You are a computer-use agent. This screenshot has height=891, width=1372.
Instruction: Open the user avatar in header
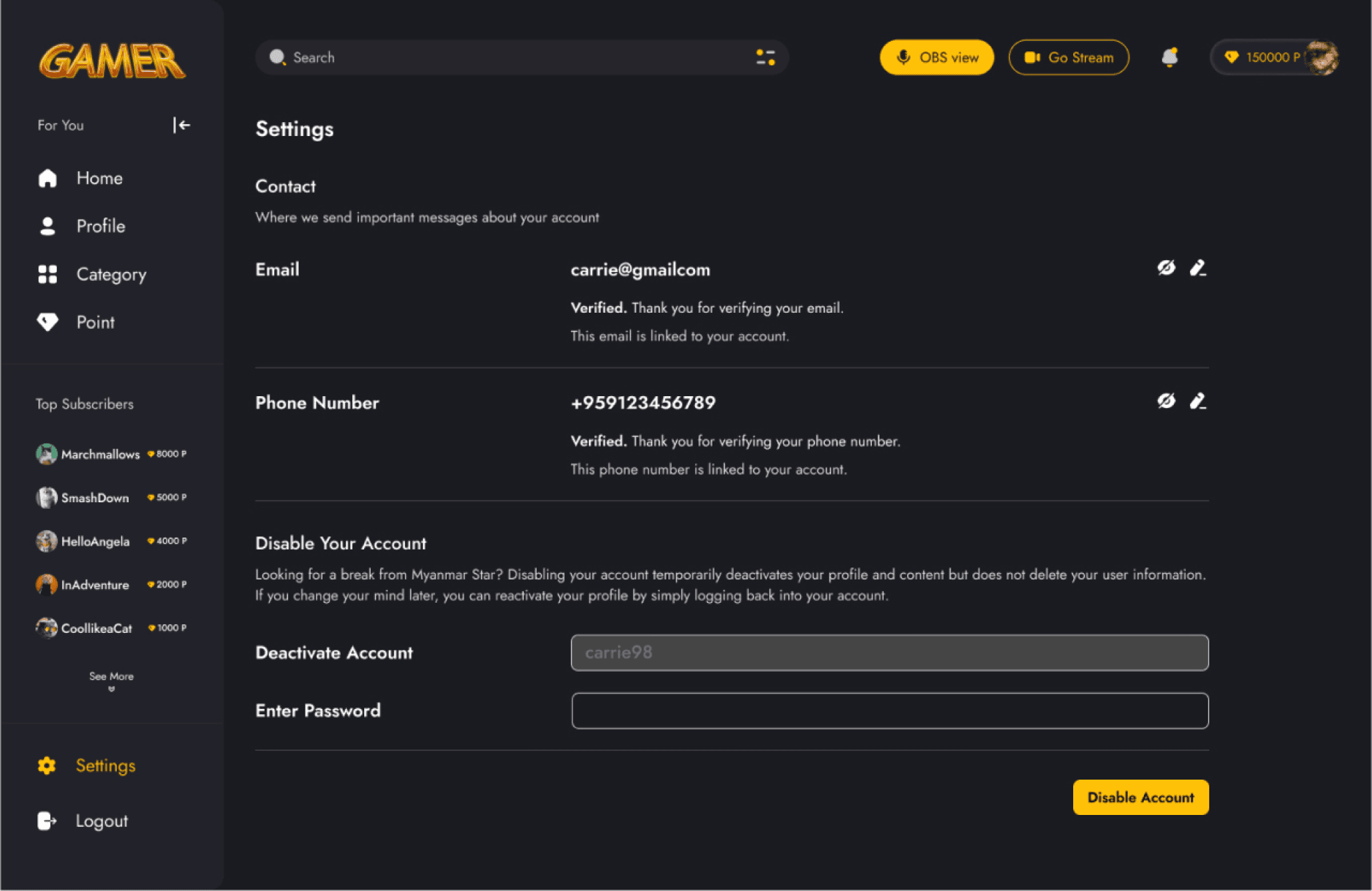1321,57
